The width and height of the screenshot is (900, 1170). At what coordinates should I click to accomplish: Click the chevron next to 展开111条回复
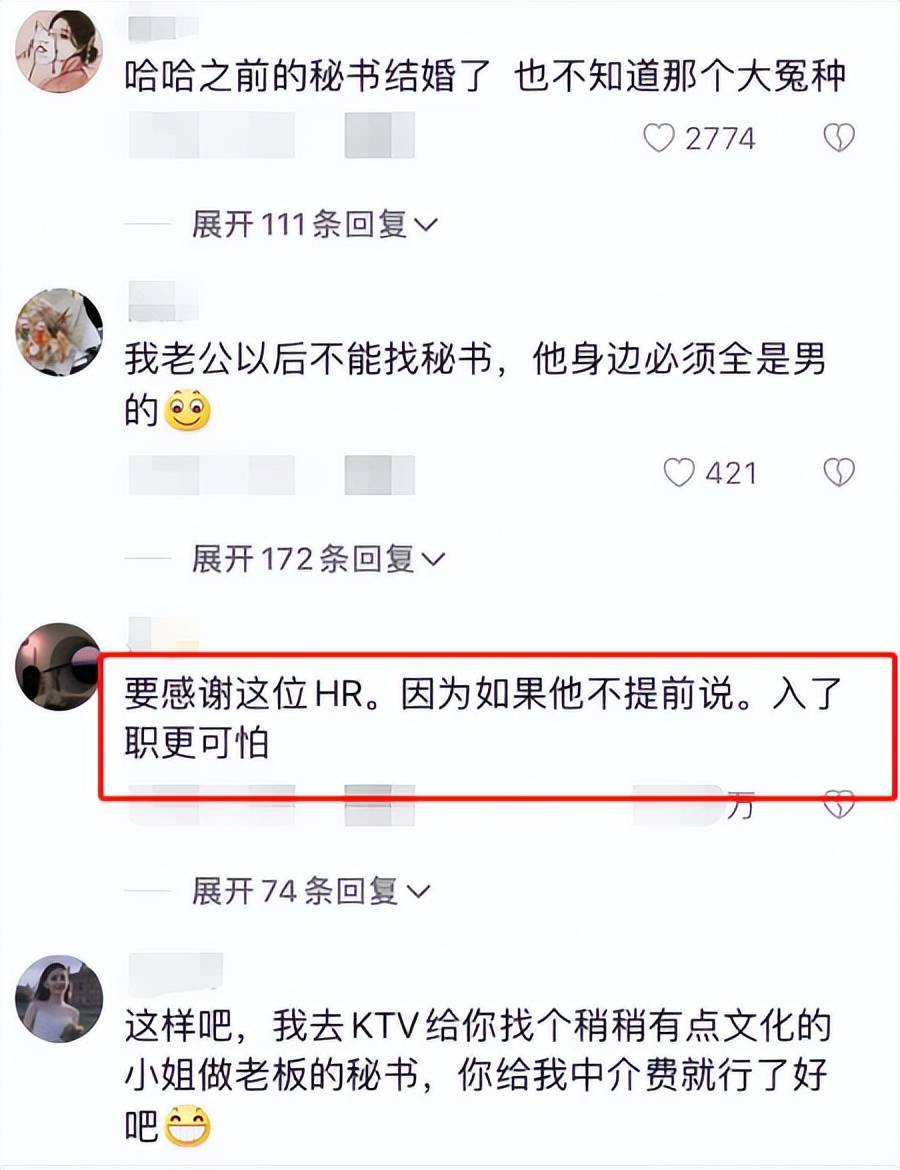point(425,225)
